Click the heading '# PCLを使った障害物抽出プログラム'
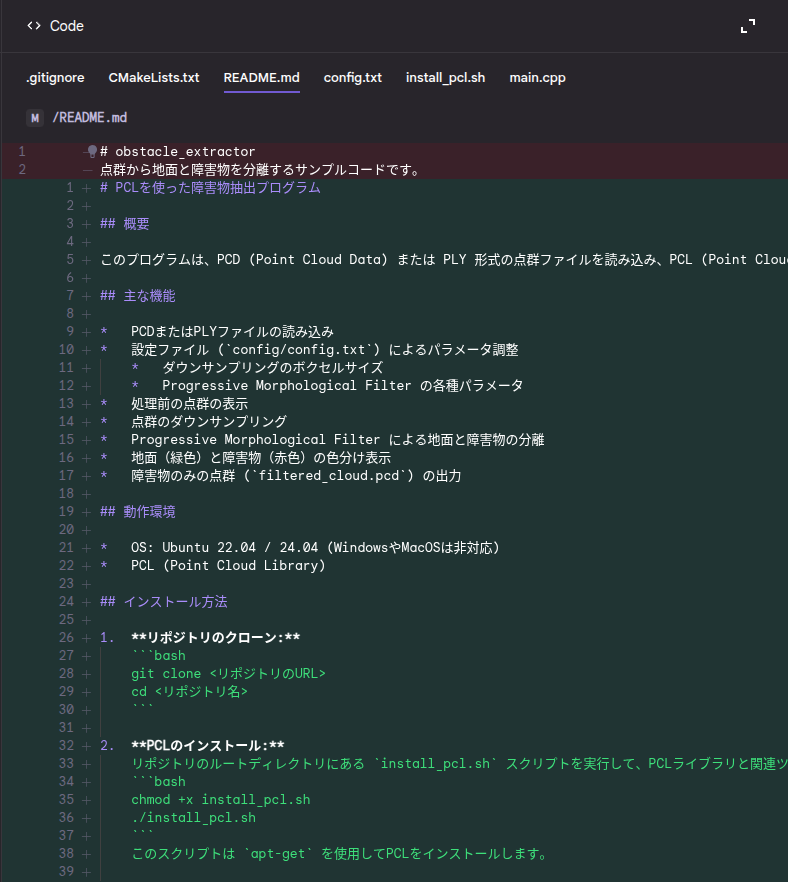Screen dimensions: 788x882 point(210,188)
